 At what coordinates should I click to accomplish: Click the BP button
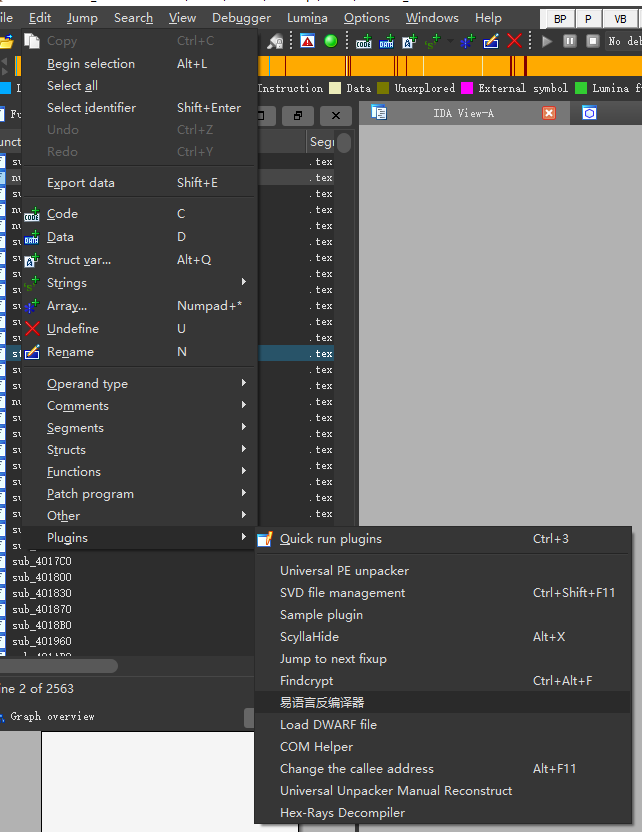[559, 19]
